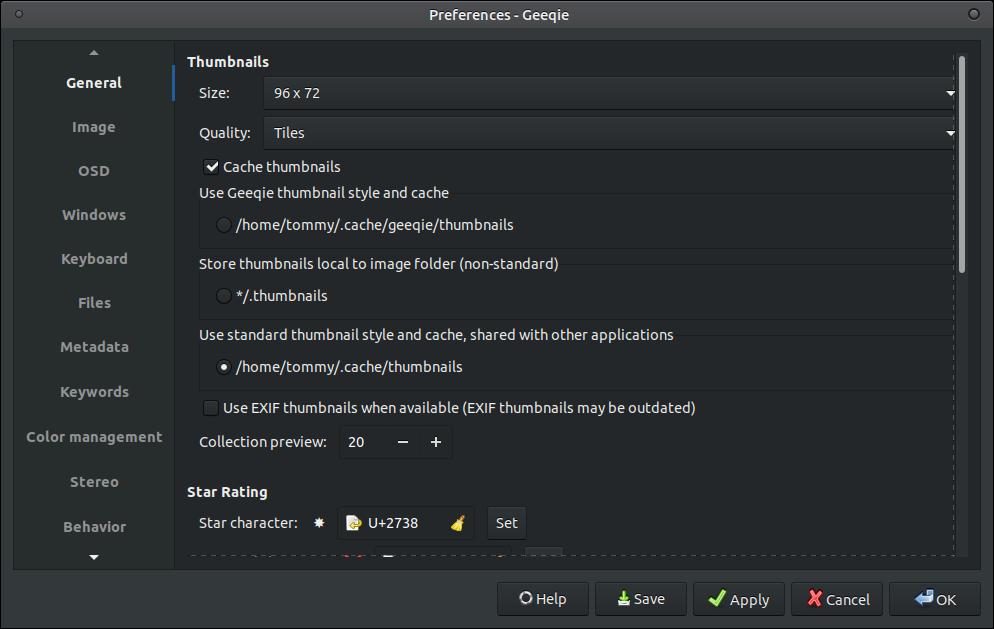
Task: Confirm with the OK button
Action: pos(935,599)
